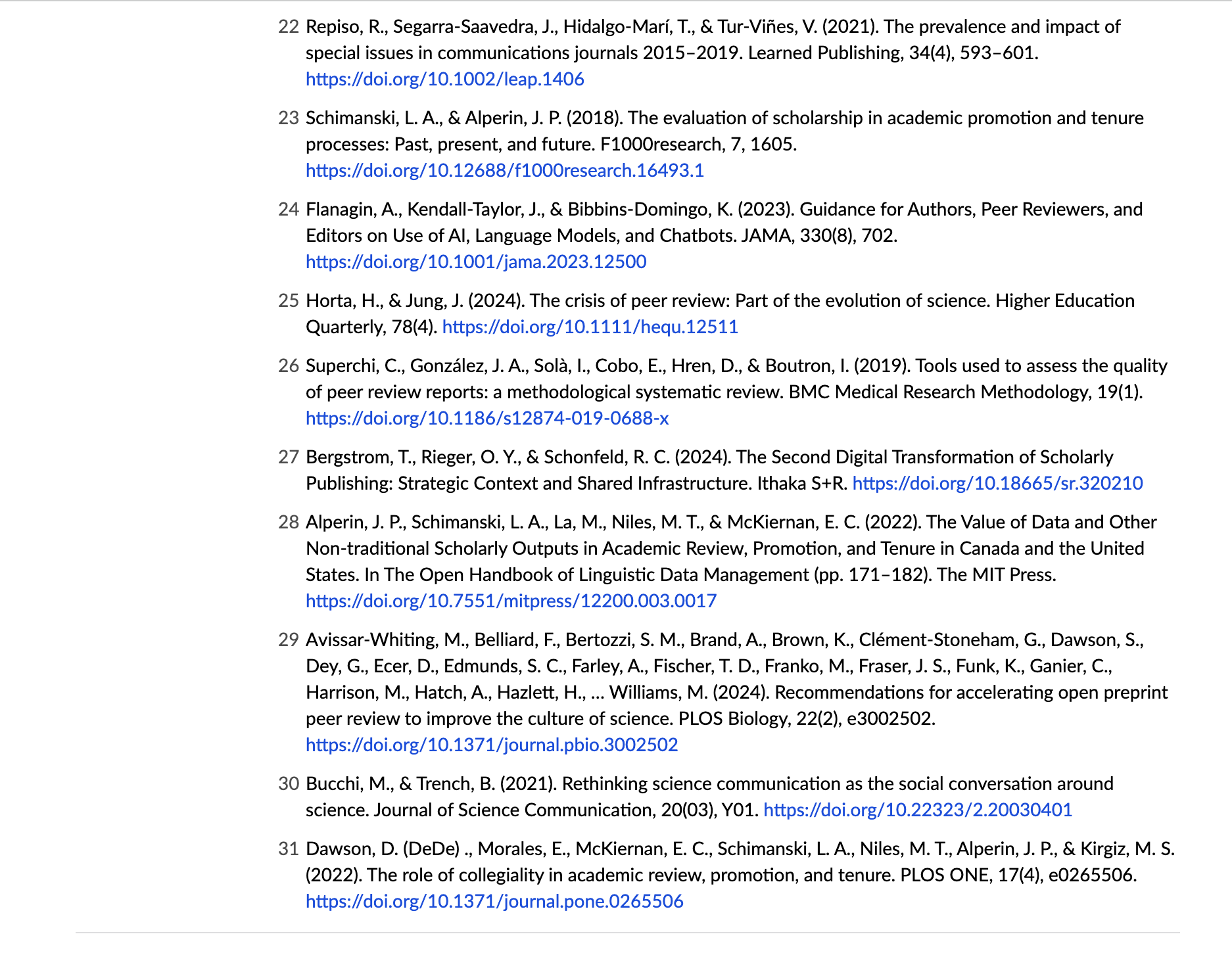
Task: Click reference number 22
Action: click(289, 27)
